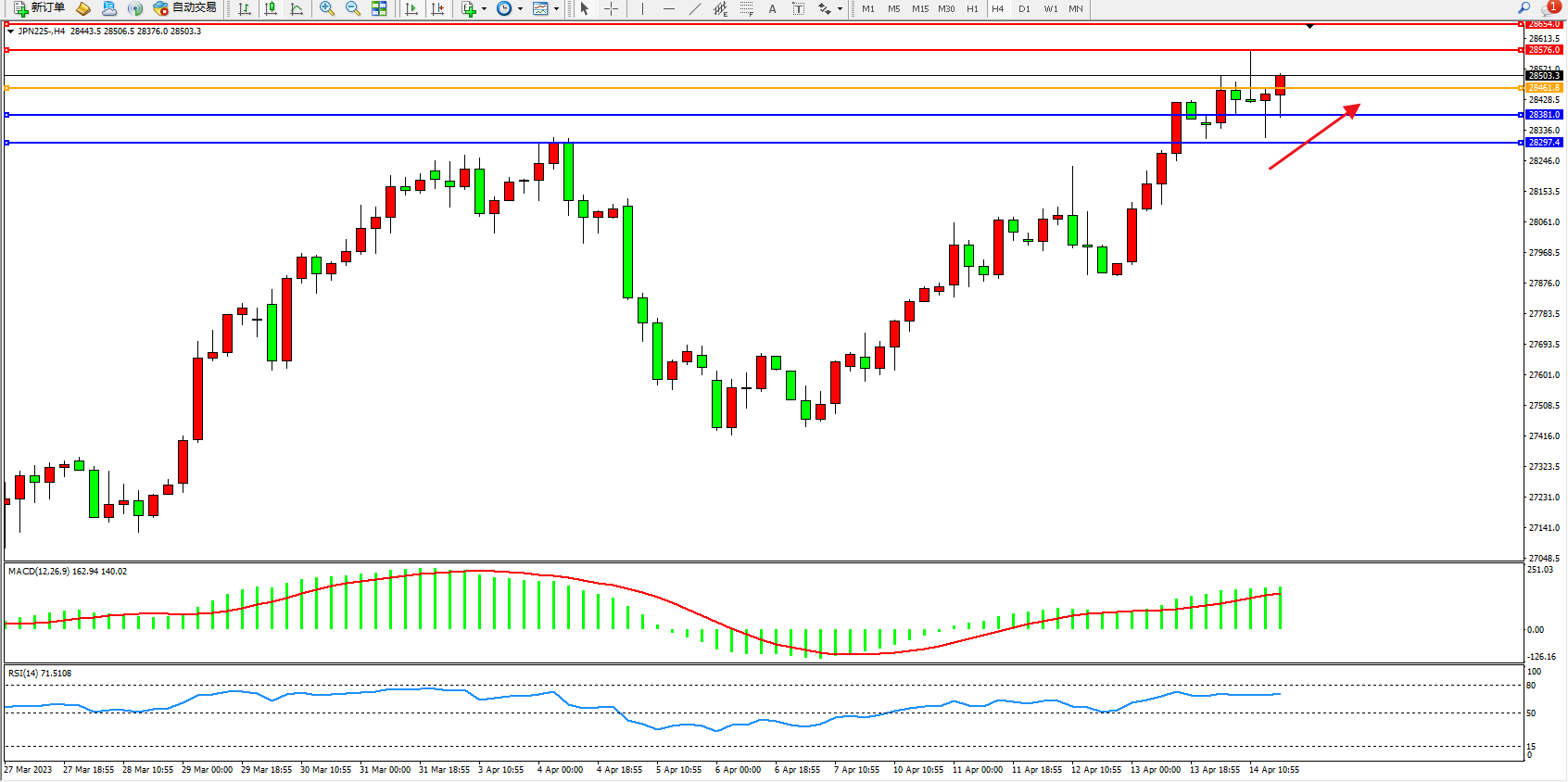The height and width of the screenshot is (782, 1568).
Task: Toggle the chart auto-scroll icon
Action: click(x=411, y=8)
